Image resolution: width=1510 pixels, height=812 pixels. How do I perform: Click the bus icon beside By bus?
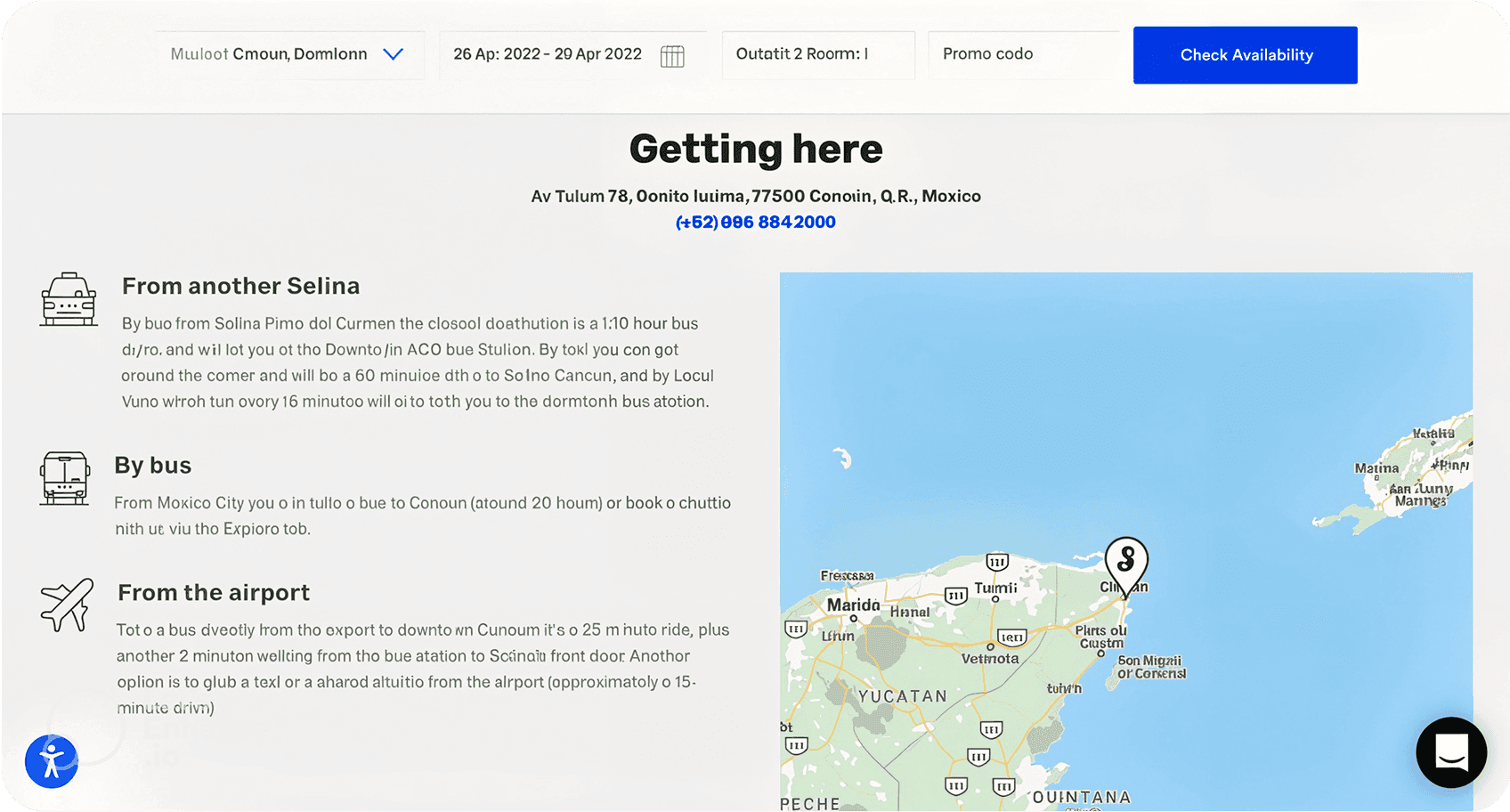(65, 478)
